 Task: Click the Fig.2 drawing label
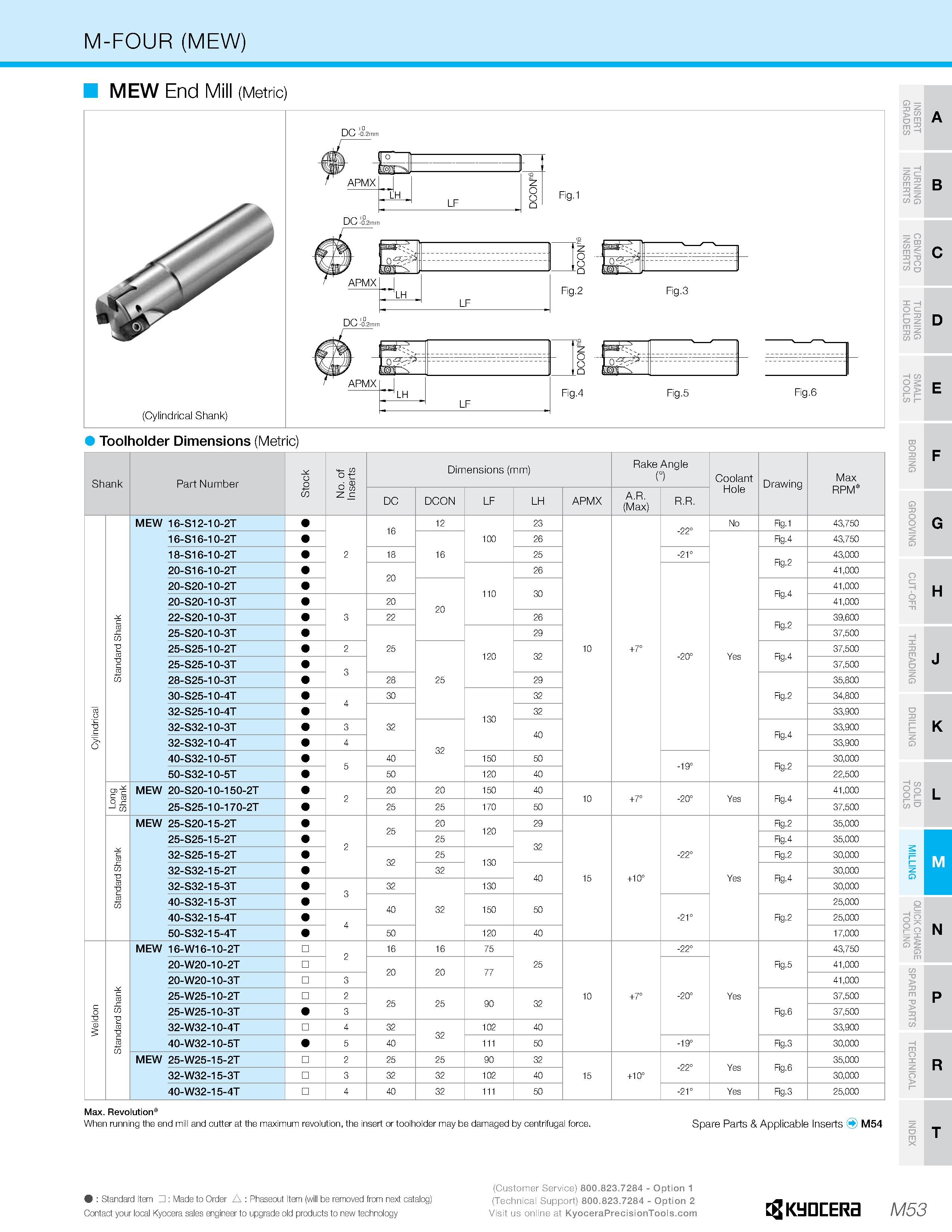pyautogui.click(x=571, y=290)
